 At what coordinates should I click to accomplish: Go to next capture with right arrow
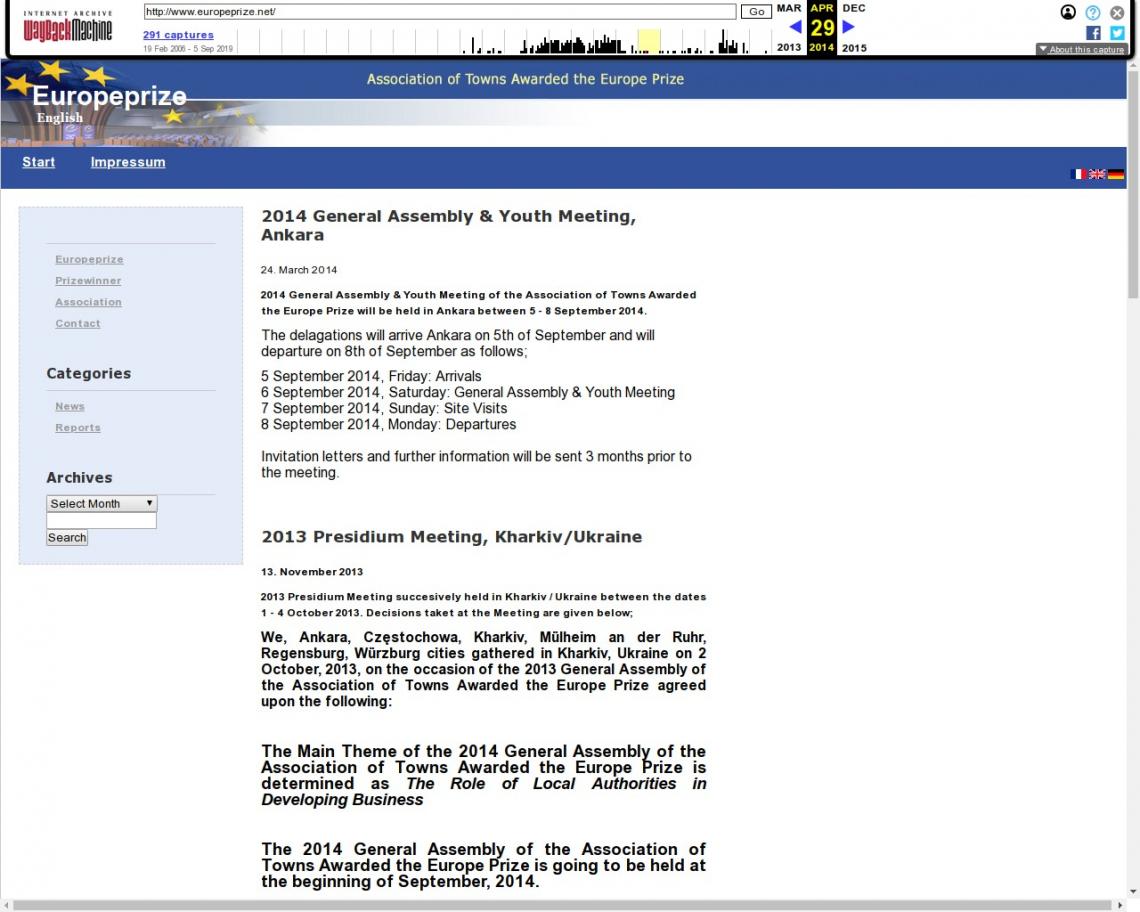click(x=848, y=27)
